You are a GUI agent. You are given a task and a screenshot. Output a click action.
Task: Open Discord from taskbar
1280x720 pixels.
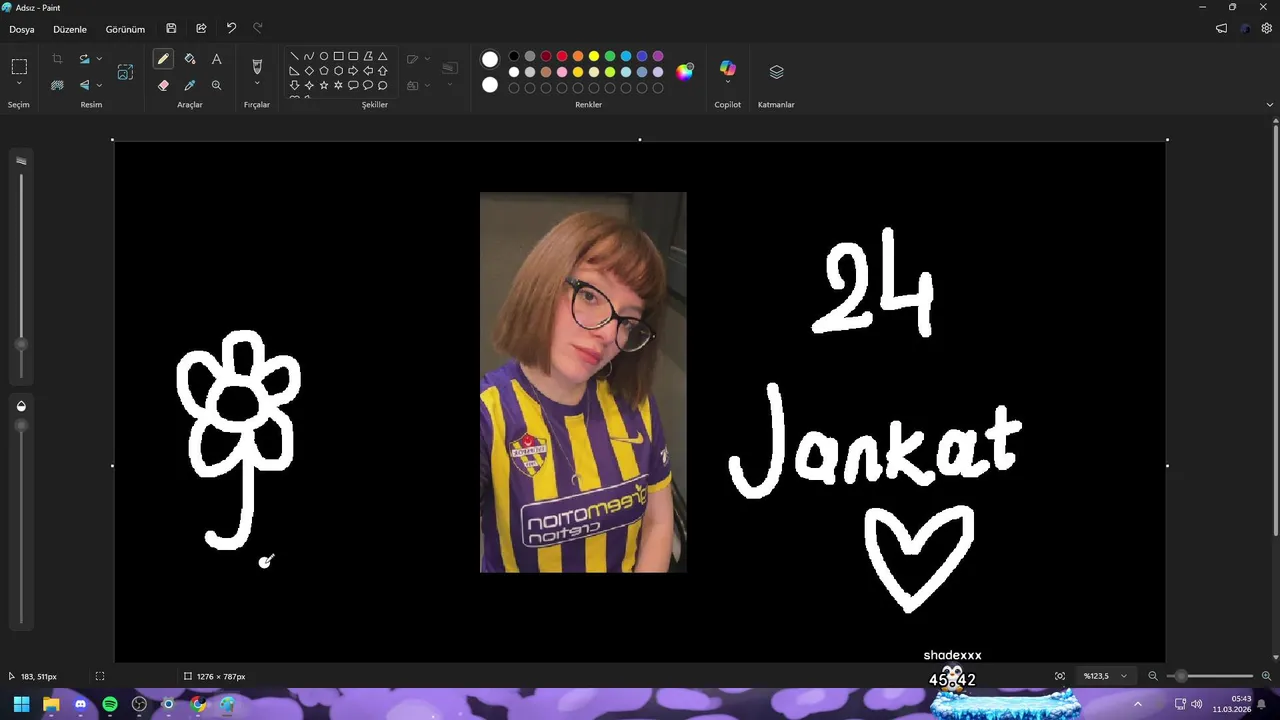tap(80, 704)
